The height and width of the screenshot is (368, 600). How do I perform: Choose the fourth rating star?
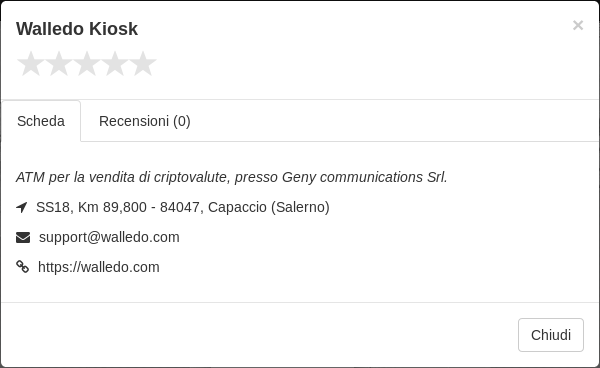[115, 64]
